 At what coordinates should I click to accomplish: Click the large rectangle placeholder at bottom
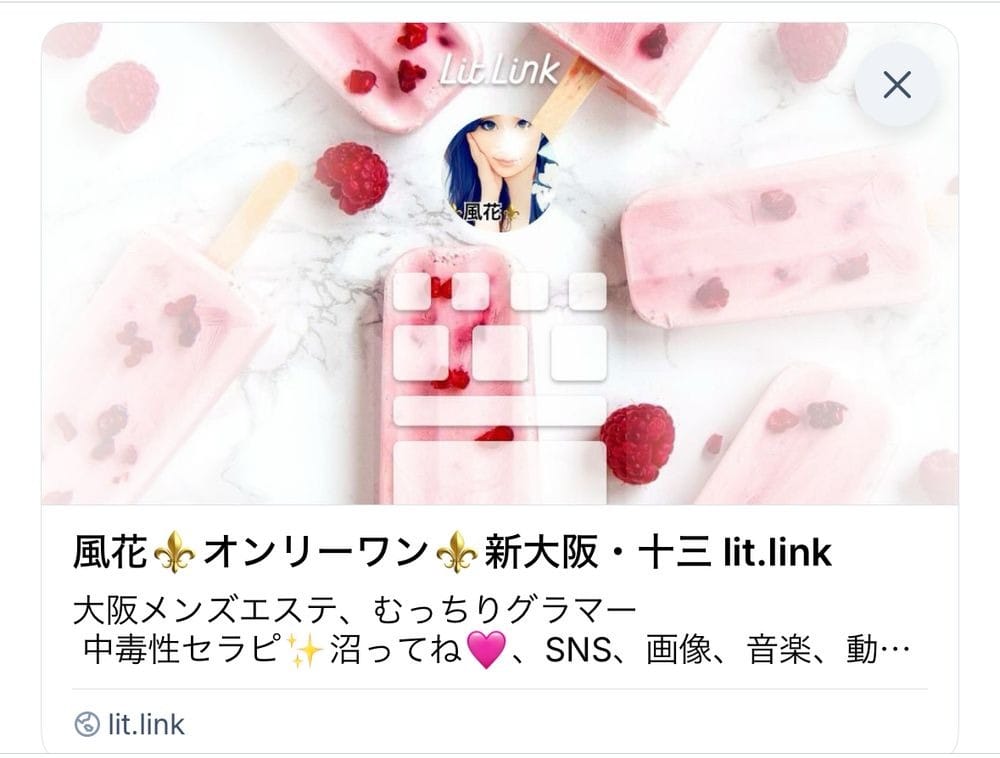[499, 472]
